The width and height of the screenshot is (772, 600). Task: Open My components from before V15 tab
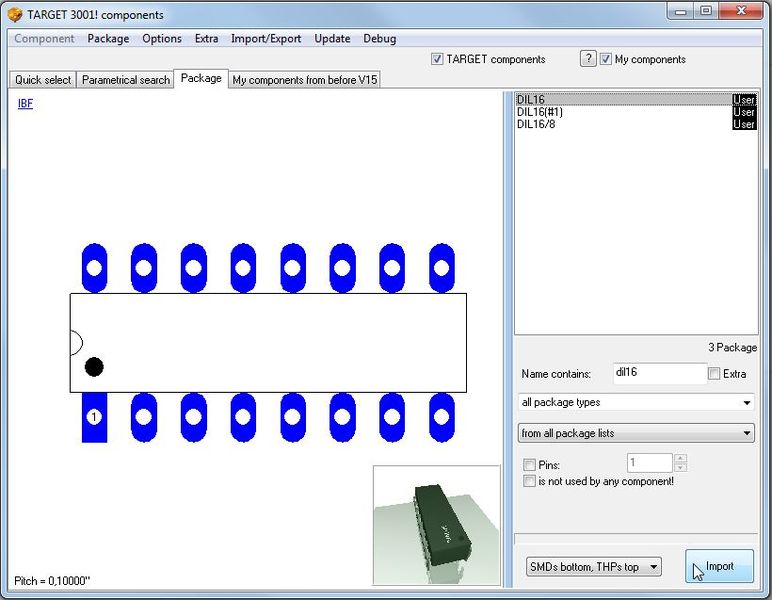pos(305,80)
